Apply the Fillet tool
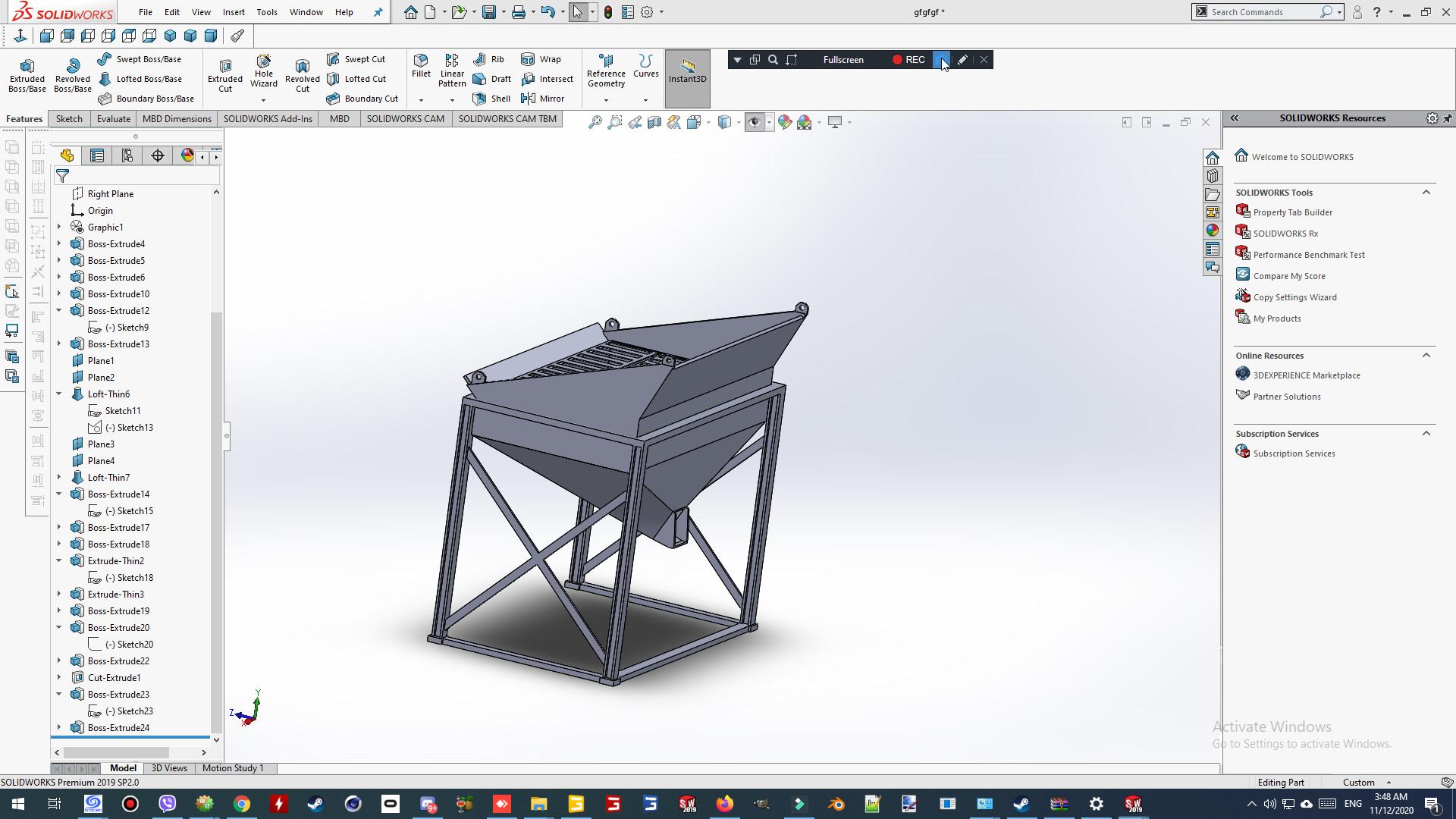Viewport: 1456px width, 819px height. pos(421,67)
